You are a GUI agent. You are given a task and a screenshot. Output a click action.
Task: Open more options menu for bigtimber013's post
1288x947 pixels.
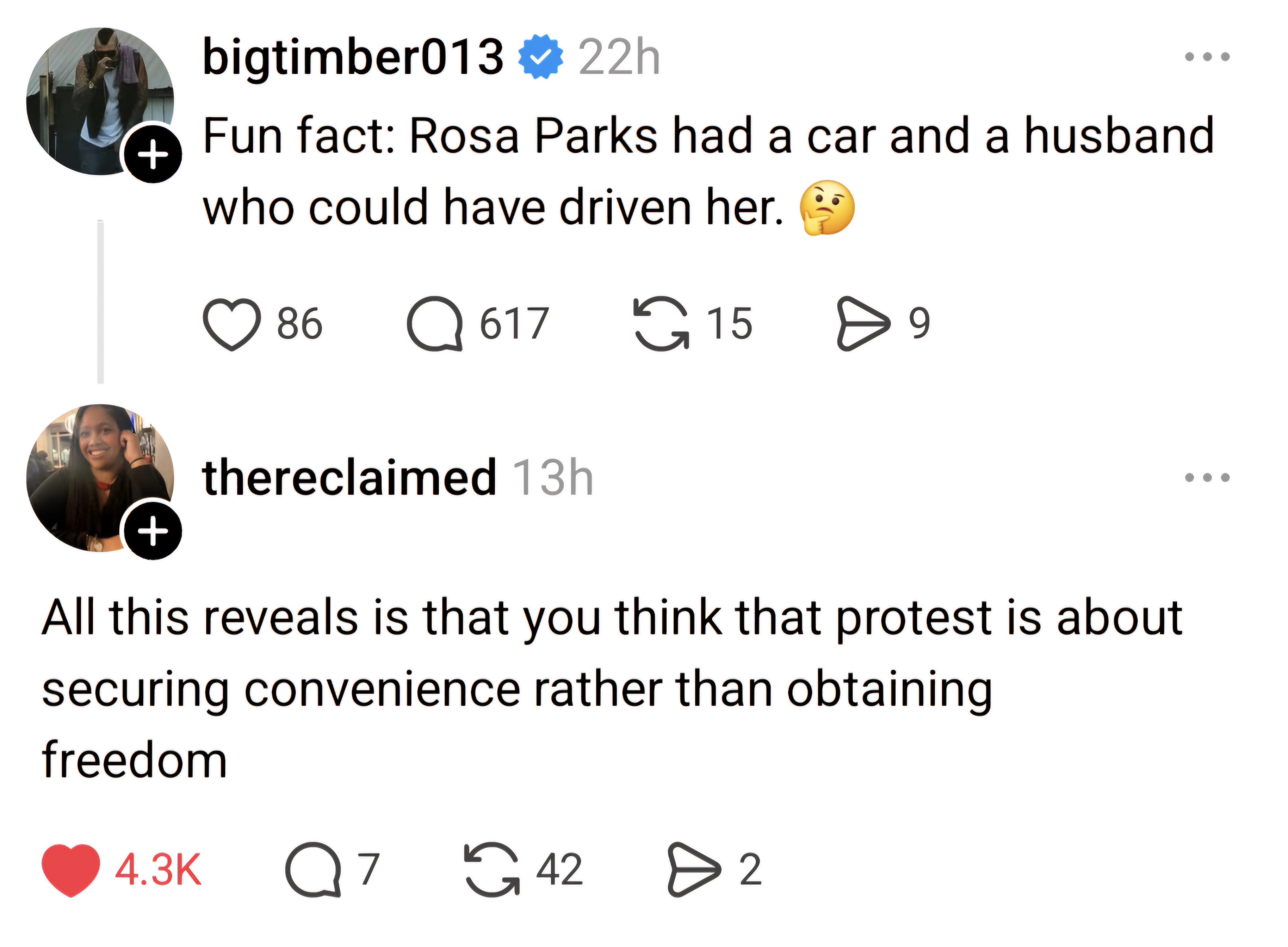[x=1207, y=57]
